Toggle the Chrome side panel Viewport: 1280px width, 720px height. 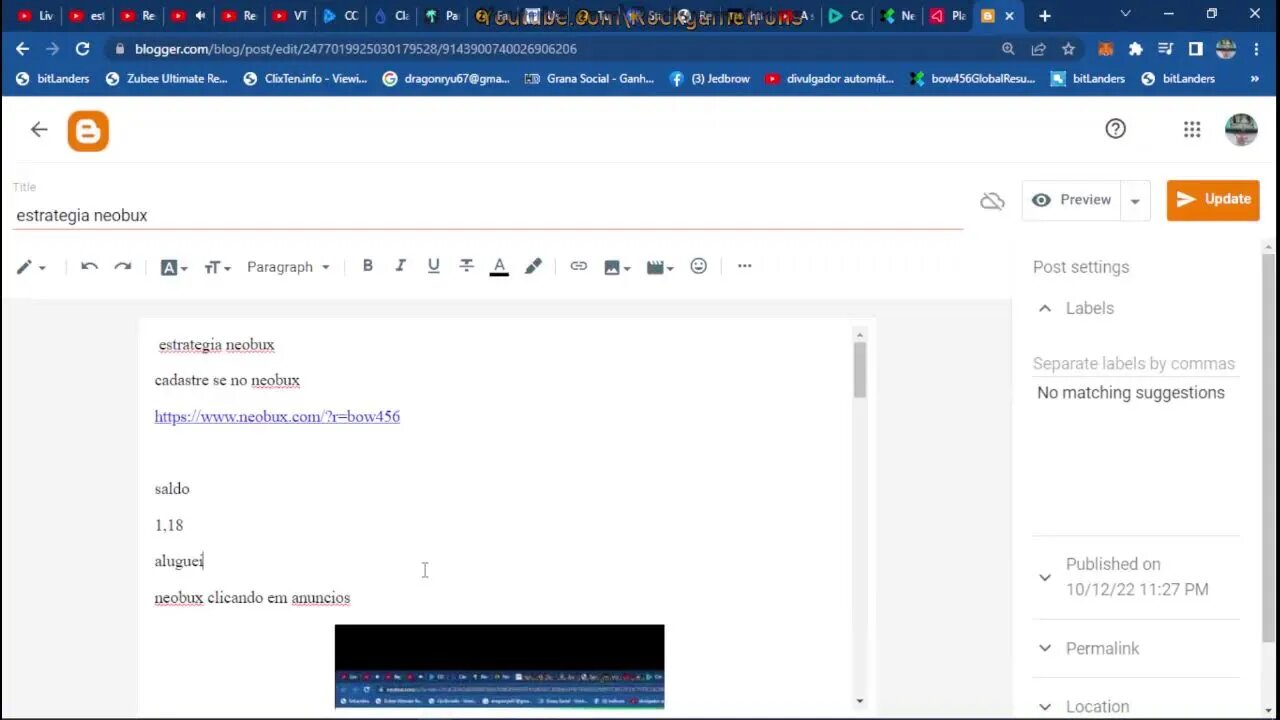tap(1195, 49)
